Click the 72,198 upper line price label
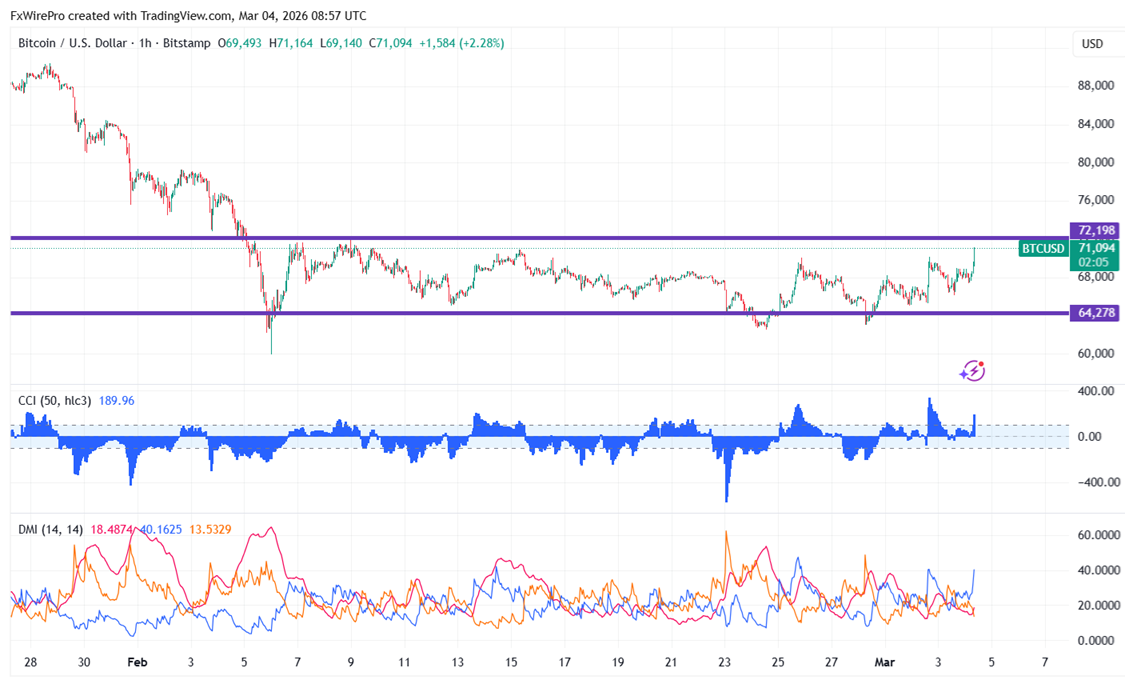The height and width of the screenshot is (687, 1125). tap(1096, 230)
